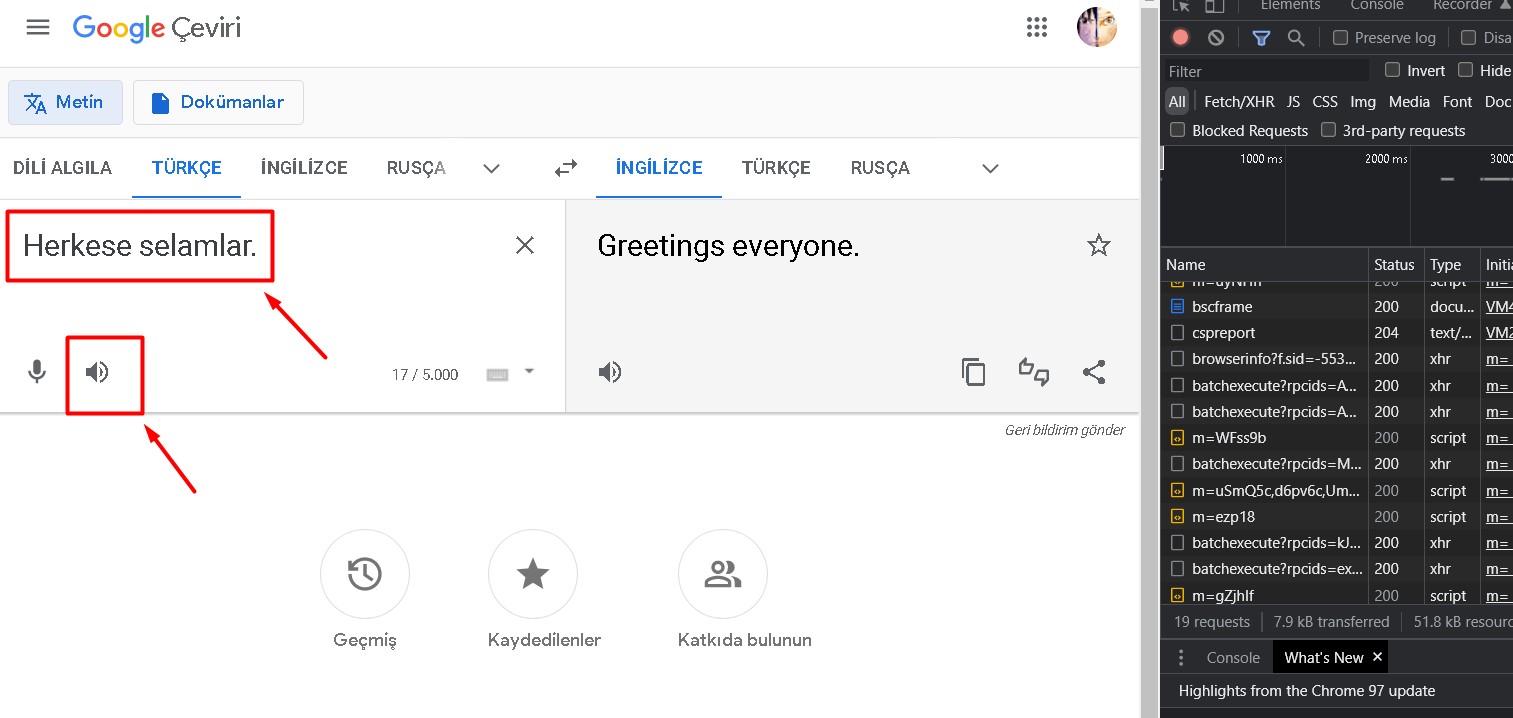The height and width of the screenshot is (718, 1513).
Task: Choose DİLİ ALGILA as the source language
Action: [x=62, y=168]
